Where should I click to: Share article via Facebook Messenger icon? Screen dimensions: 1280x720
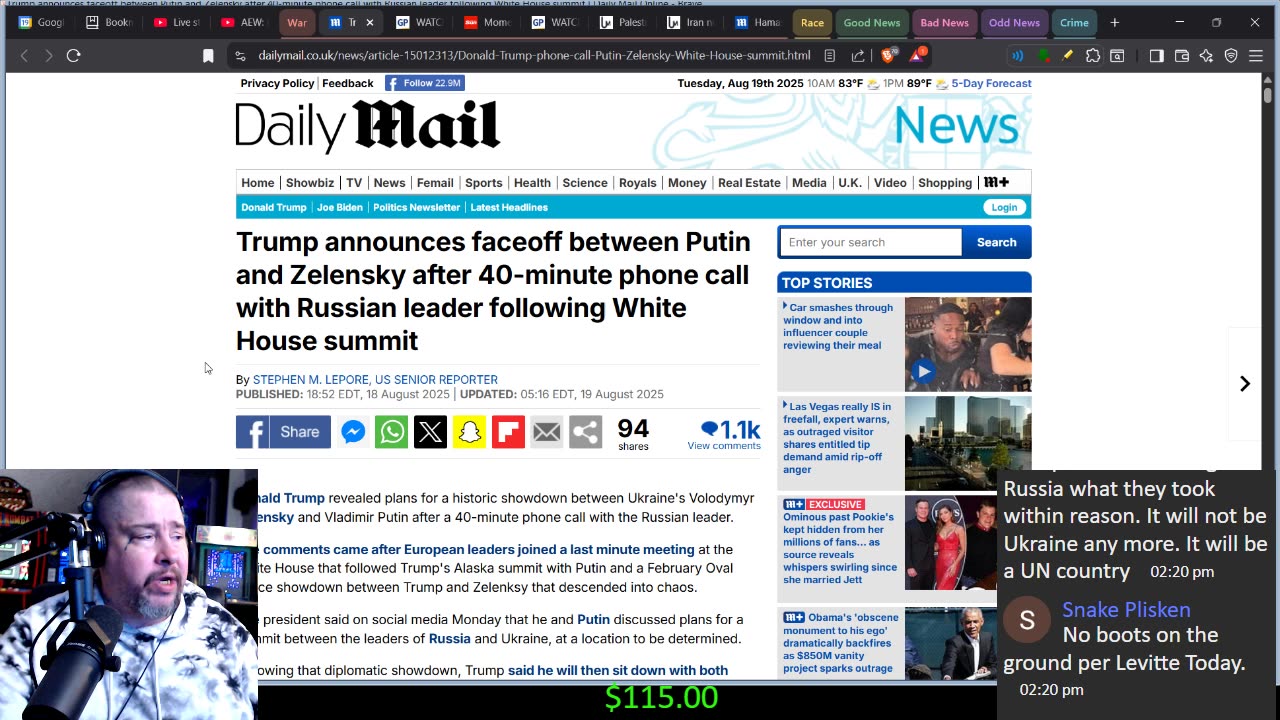point(352,432)
